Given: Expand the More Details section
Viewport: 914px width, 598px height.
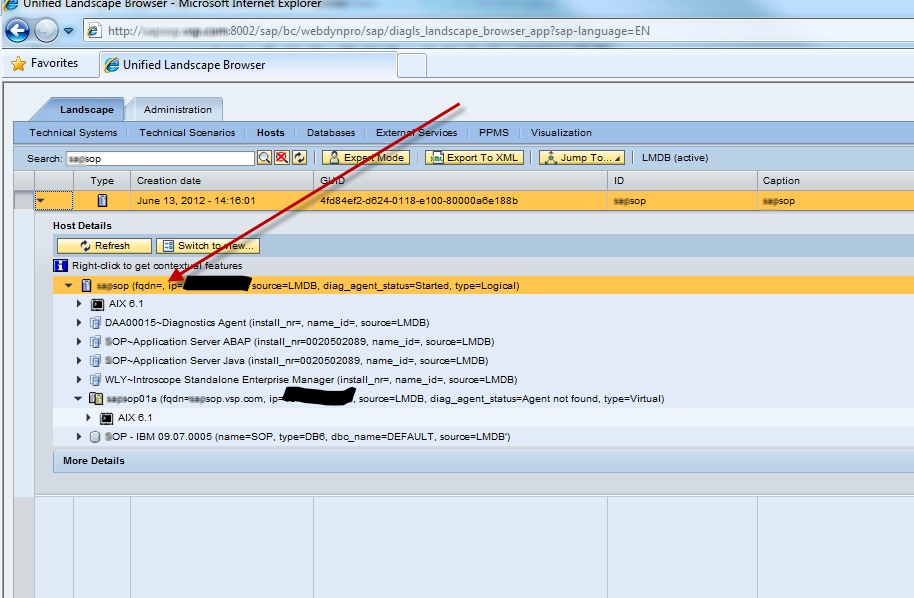Looking at the screenshot, I should point(93,461).
